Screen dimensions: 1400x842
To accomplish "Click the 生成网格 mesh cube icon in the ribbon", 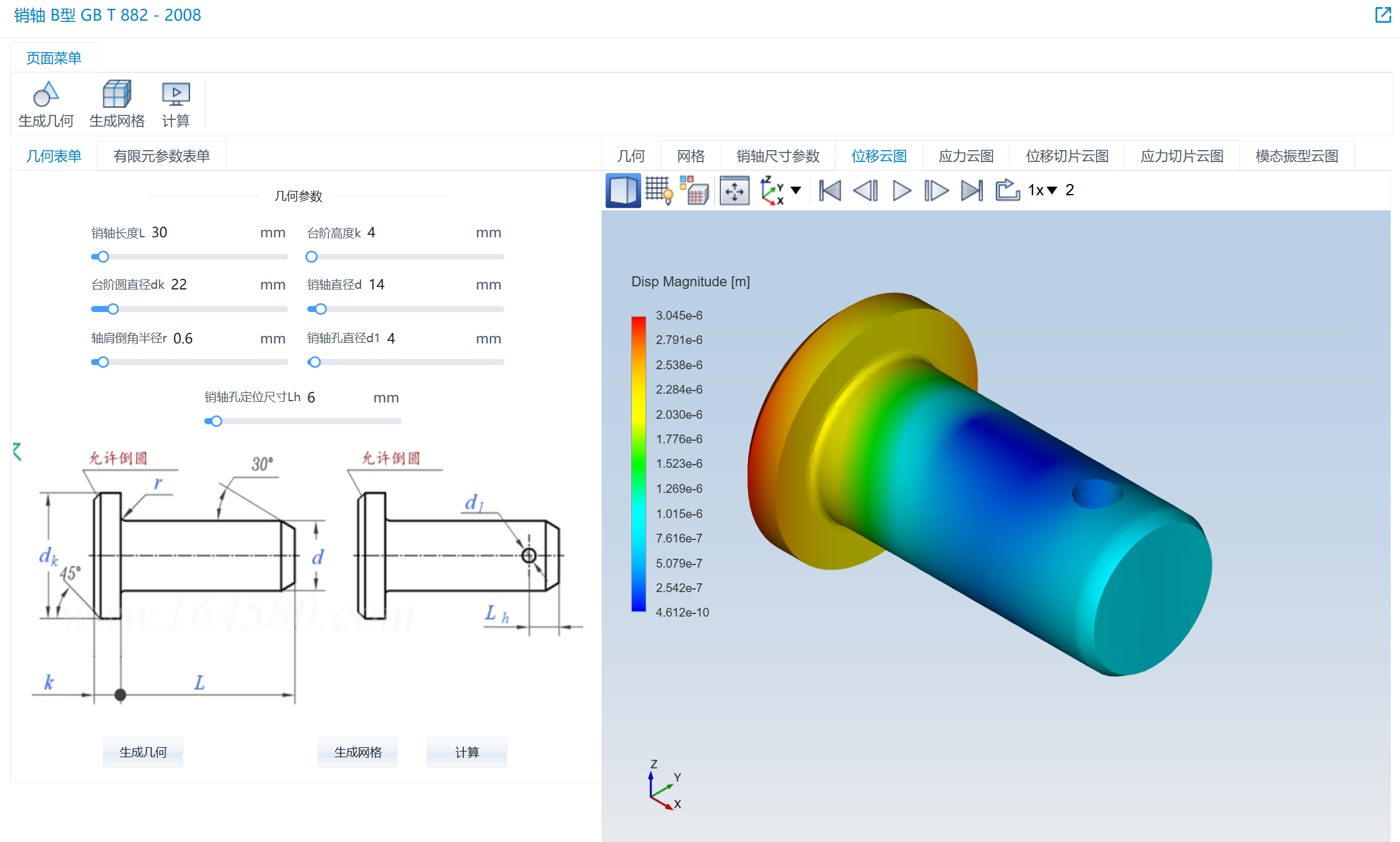I will (117, 94).
